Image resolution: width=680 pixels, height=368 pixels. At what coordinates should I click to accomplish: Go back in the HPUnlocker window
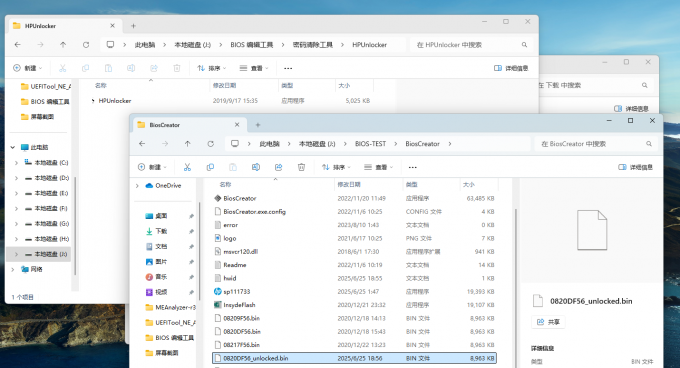point(18,45)
